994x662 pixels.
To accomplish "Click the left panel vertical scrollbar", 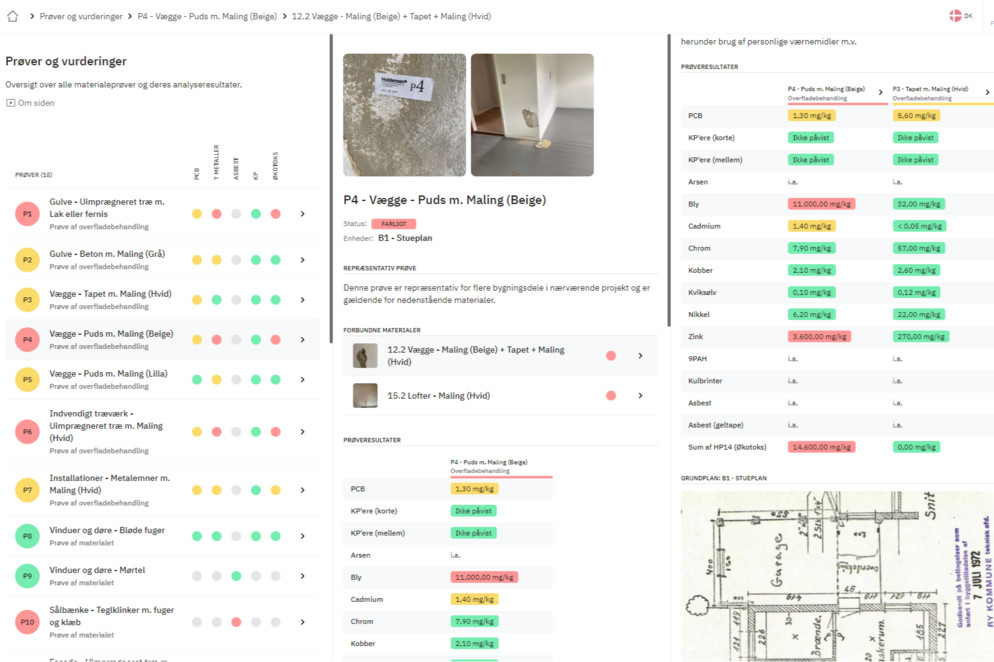I will tap(331, 189).
